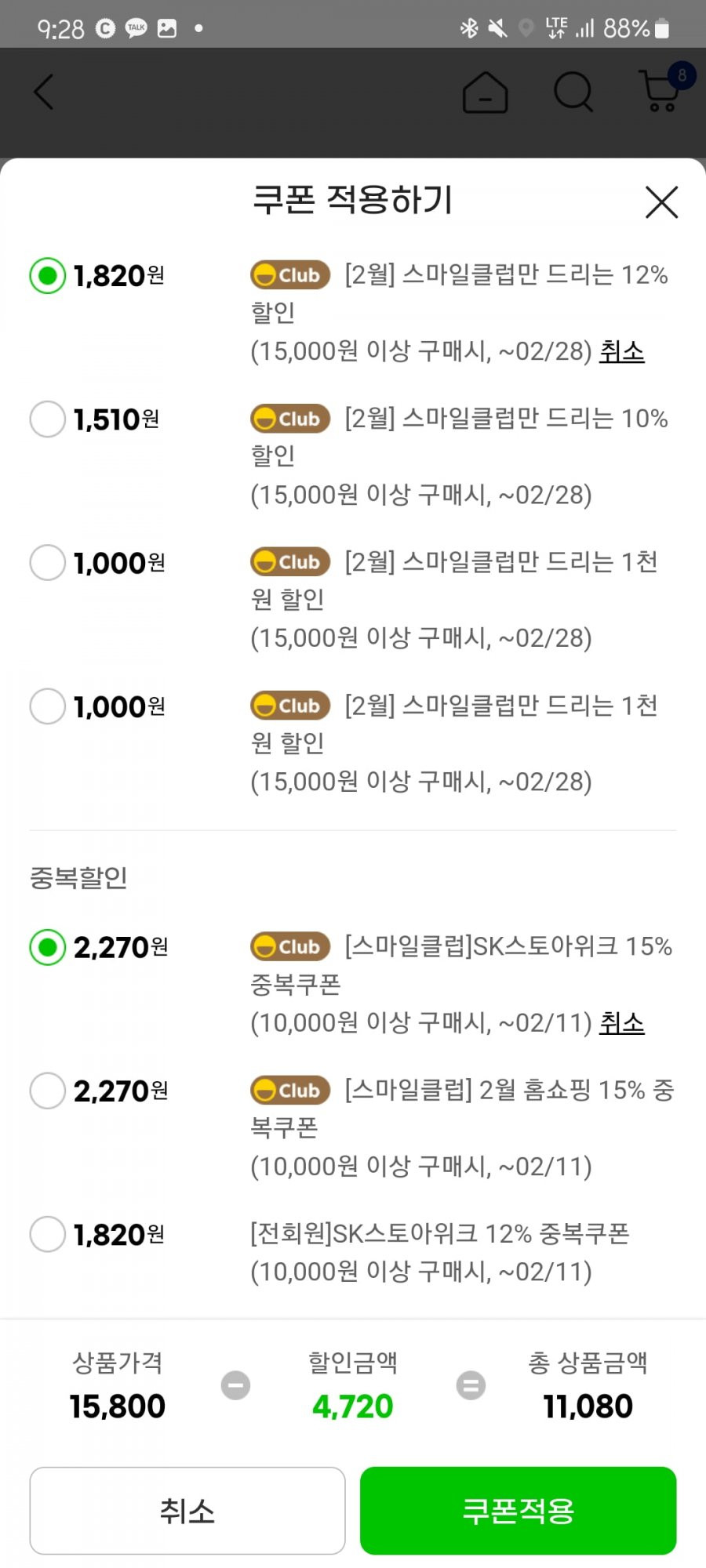
Task: Tap the search magnifier icon
Action: pyautogui.click(x=573, y=93)
